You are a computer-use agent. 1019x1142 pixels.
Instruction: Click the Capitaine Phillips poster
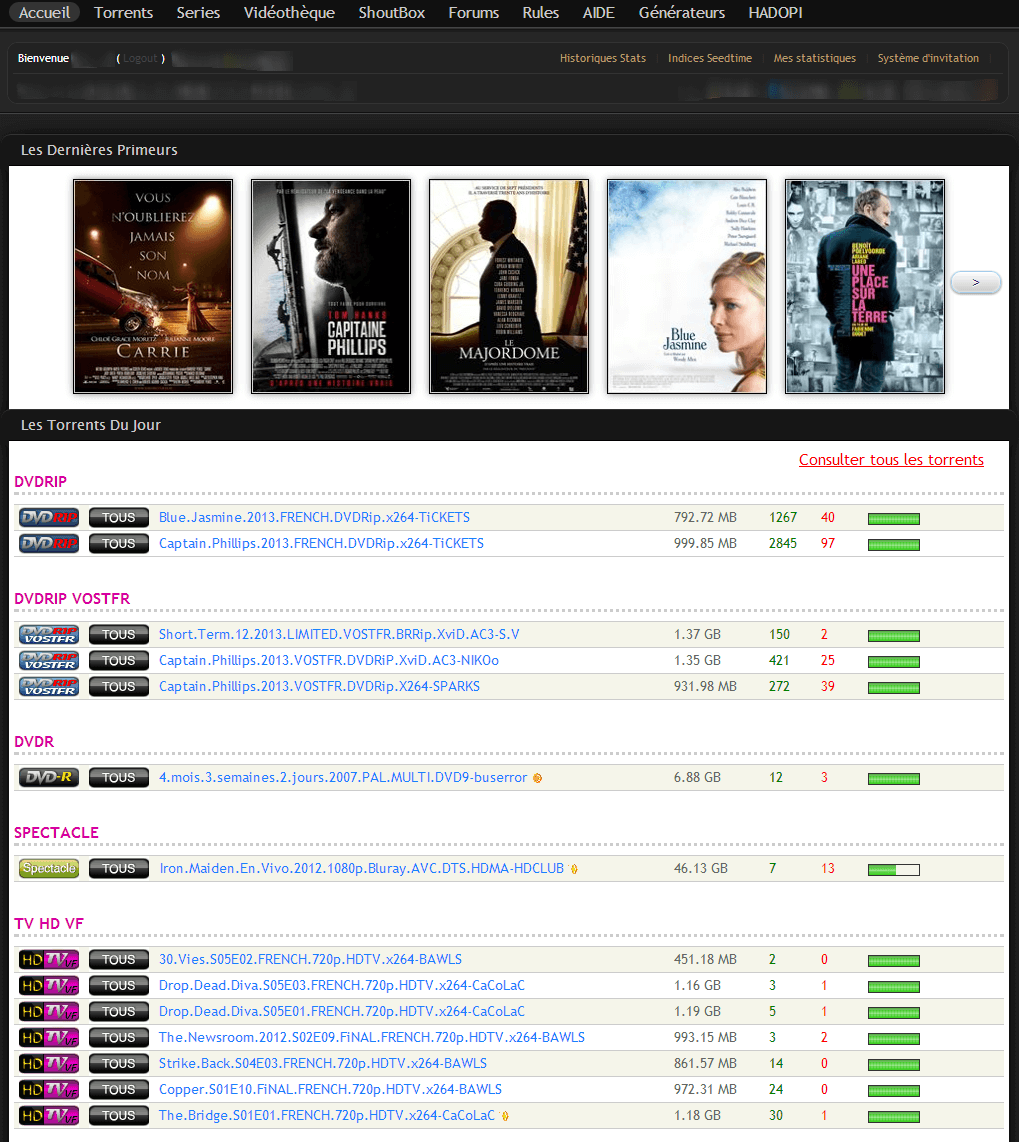point(331,286)
